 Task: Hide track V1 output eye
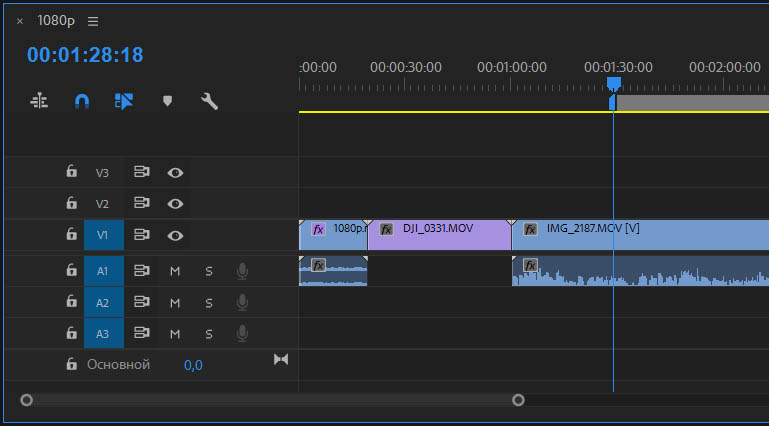[175, 236]
